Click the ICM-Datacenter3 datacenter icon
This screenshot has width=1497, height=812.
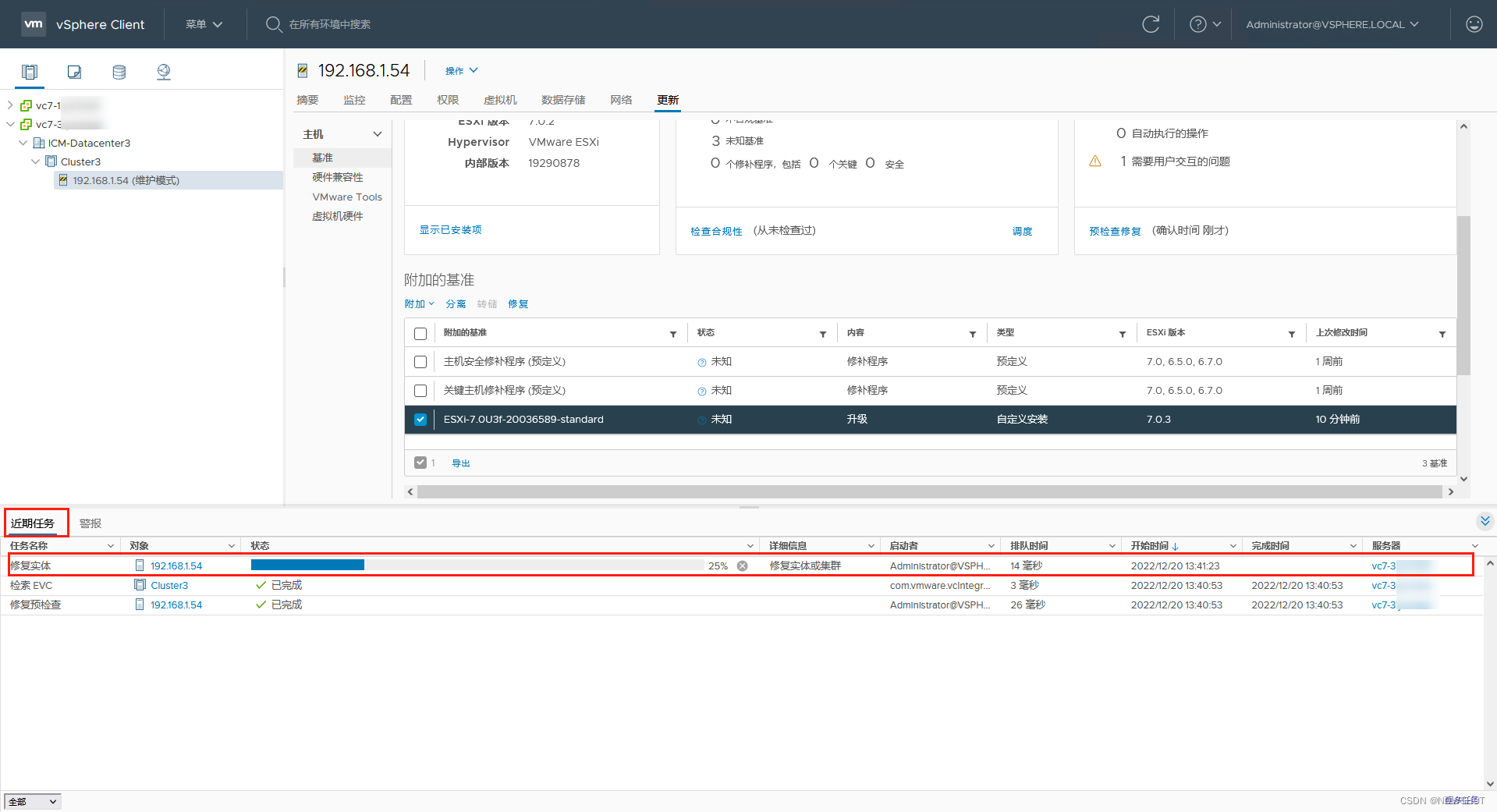click(x=38, y=143)
